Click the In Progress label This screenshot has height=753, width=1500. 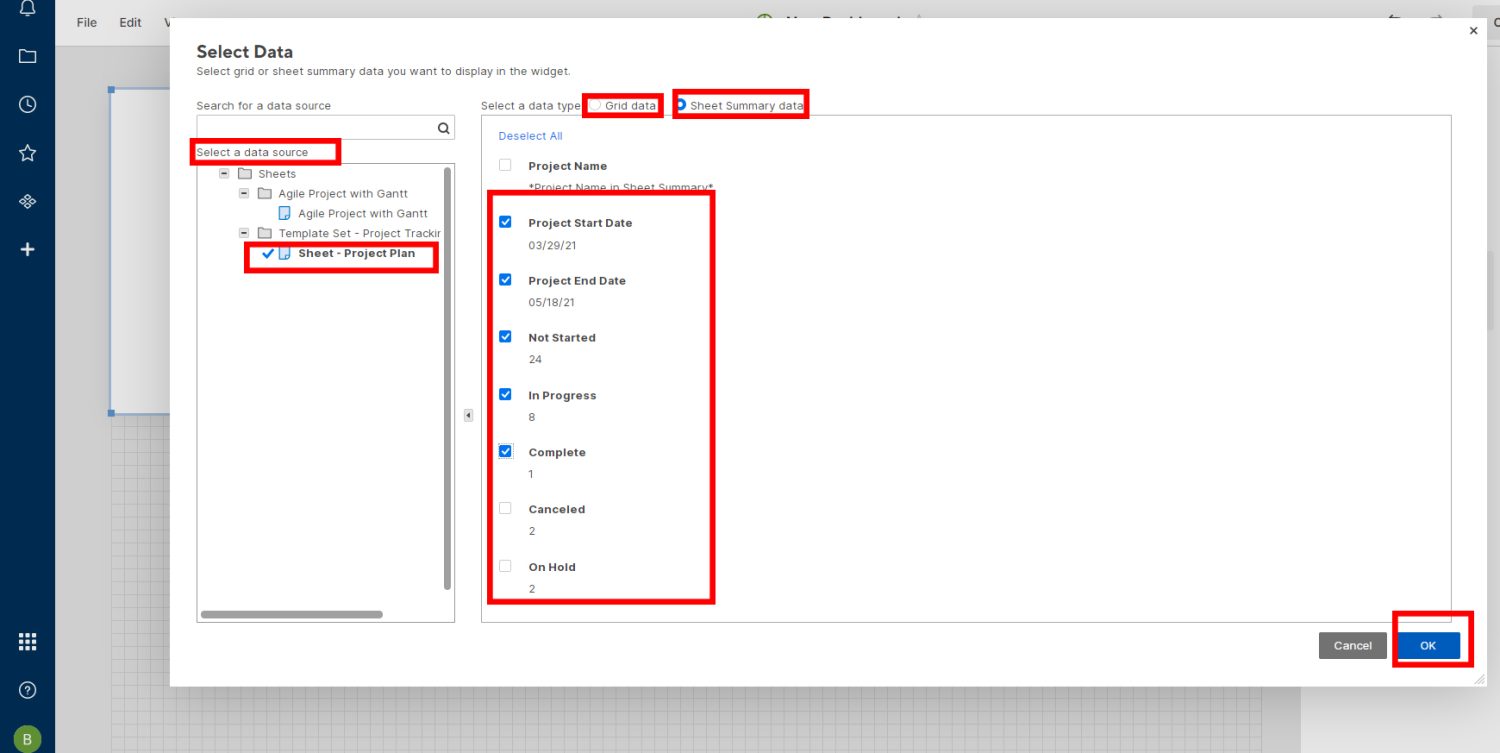pos(562,396)
